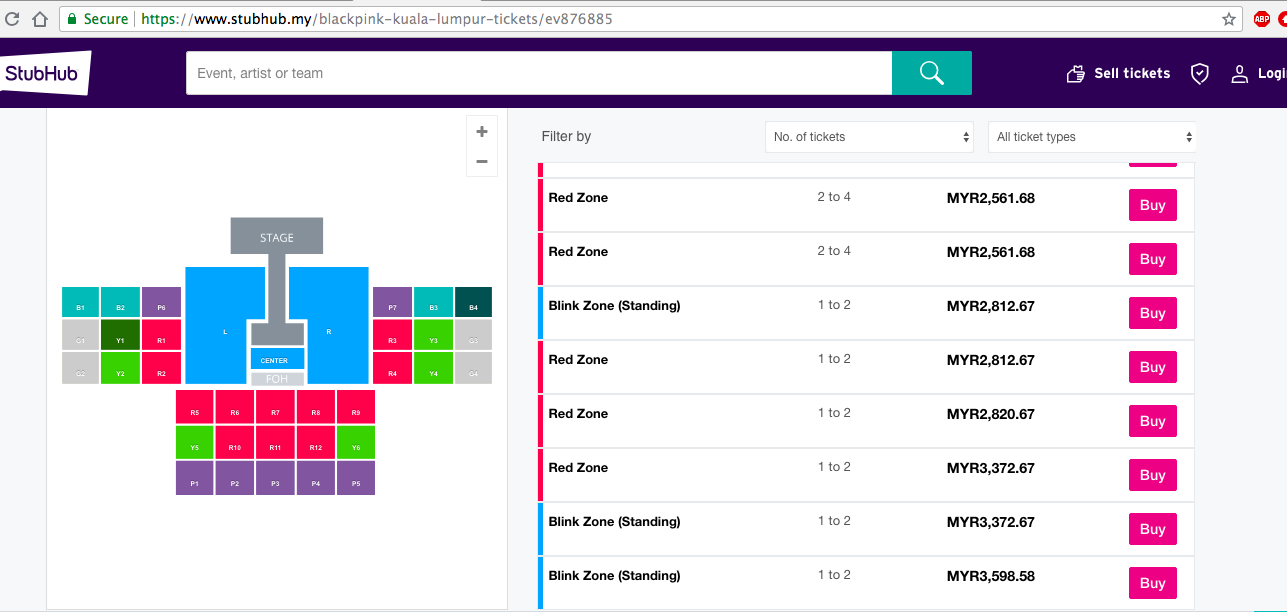Expand the No. of tickets dropdown
1287x612 pixels.
pos(868,137)
